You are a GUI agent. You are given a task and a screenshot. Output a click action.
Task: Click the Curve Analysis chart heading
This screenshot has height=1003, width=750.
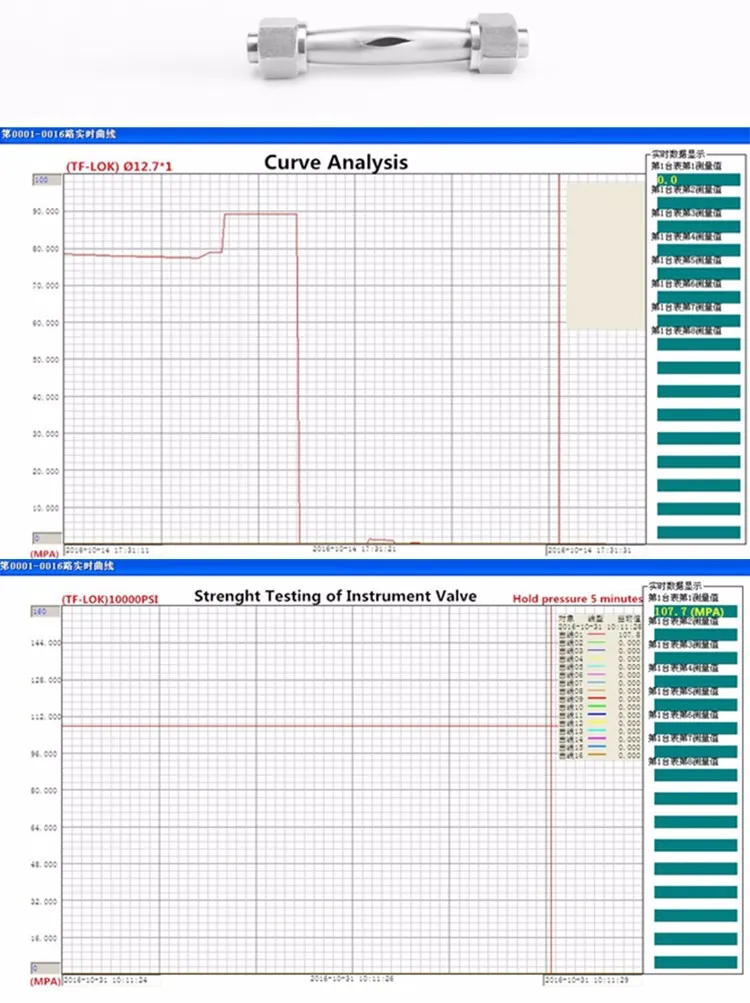(335, 162)
